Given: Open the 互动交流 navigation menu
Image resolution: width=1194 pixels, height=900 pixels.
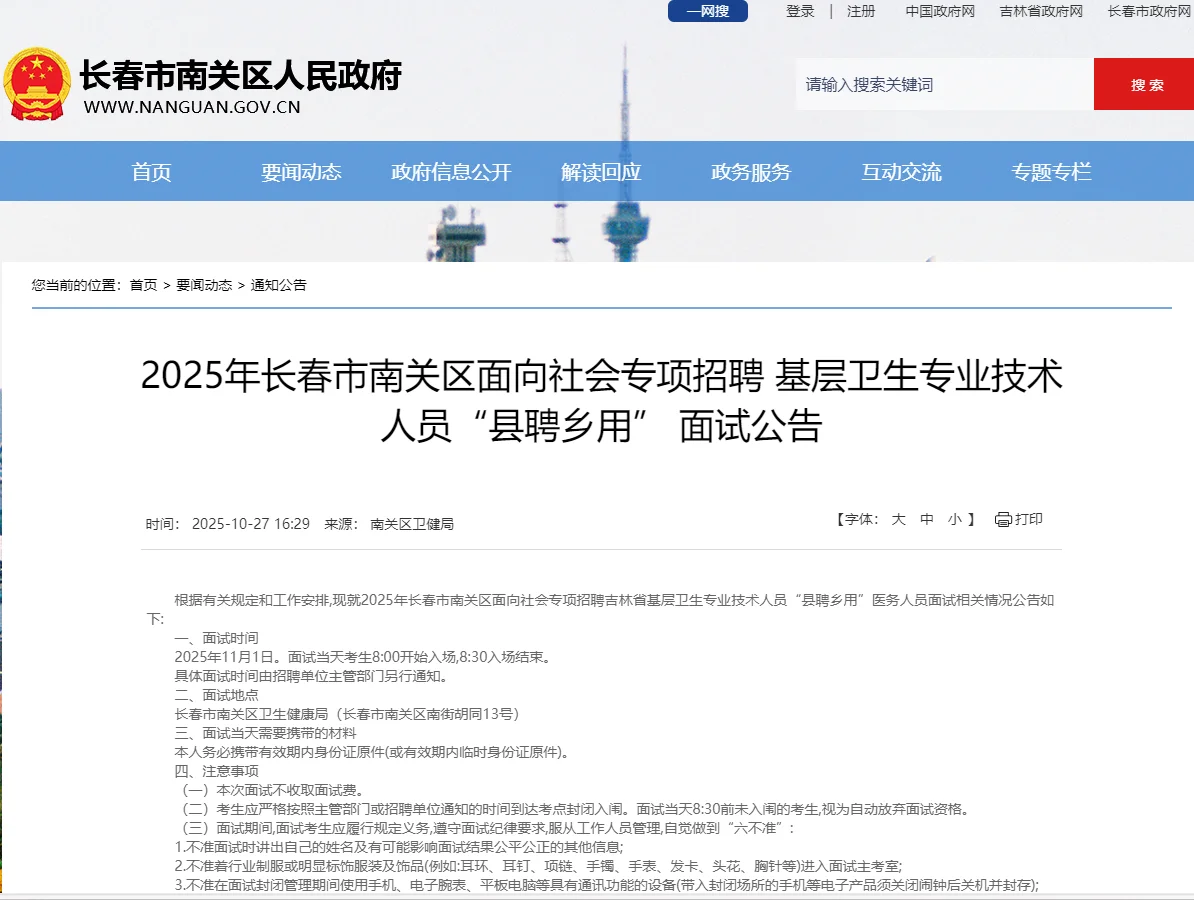Looking at the screenshot, I should click(x=902, y=171).
